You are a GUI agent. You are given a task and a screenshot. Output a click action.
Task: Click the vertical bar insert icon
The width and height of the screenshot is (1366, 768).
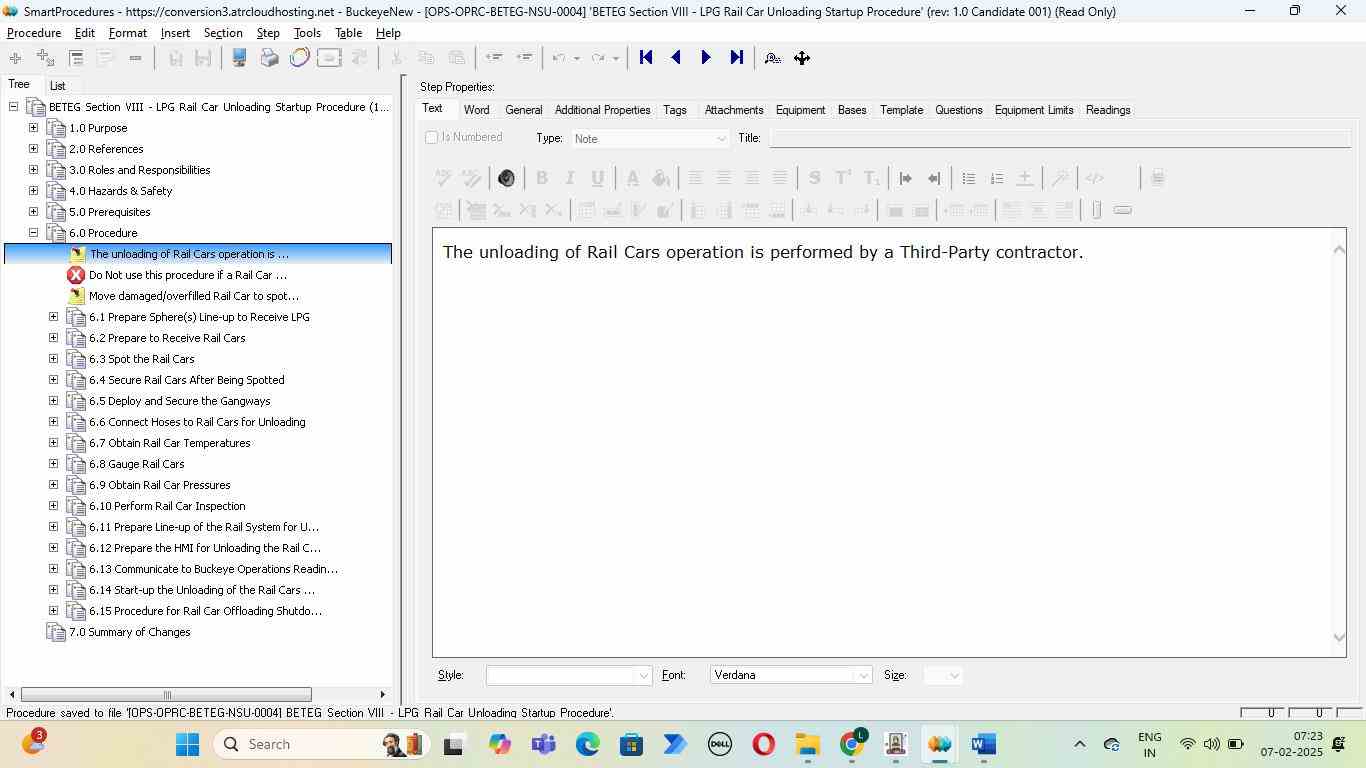point(1096,210)
